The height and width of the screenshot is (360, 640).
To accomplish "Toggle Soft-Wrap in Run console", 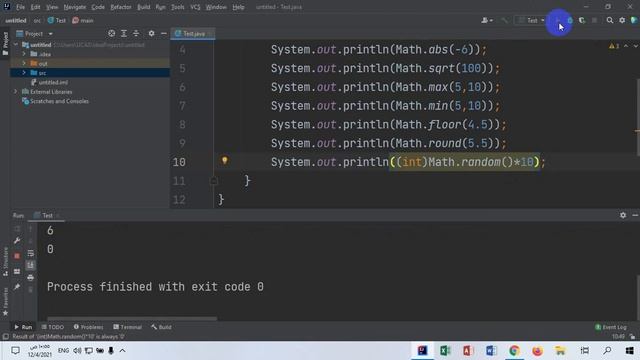I will point(31,253).
